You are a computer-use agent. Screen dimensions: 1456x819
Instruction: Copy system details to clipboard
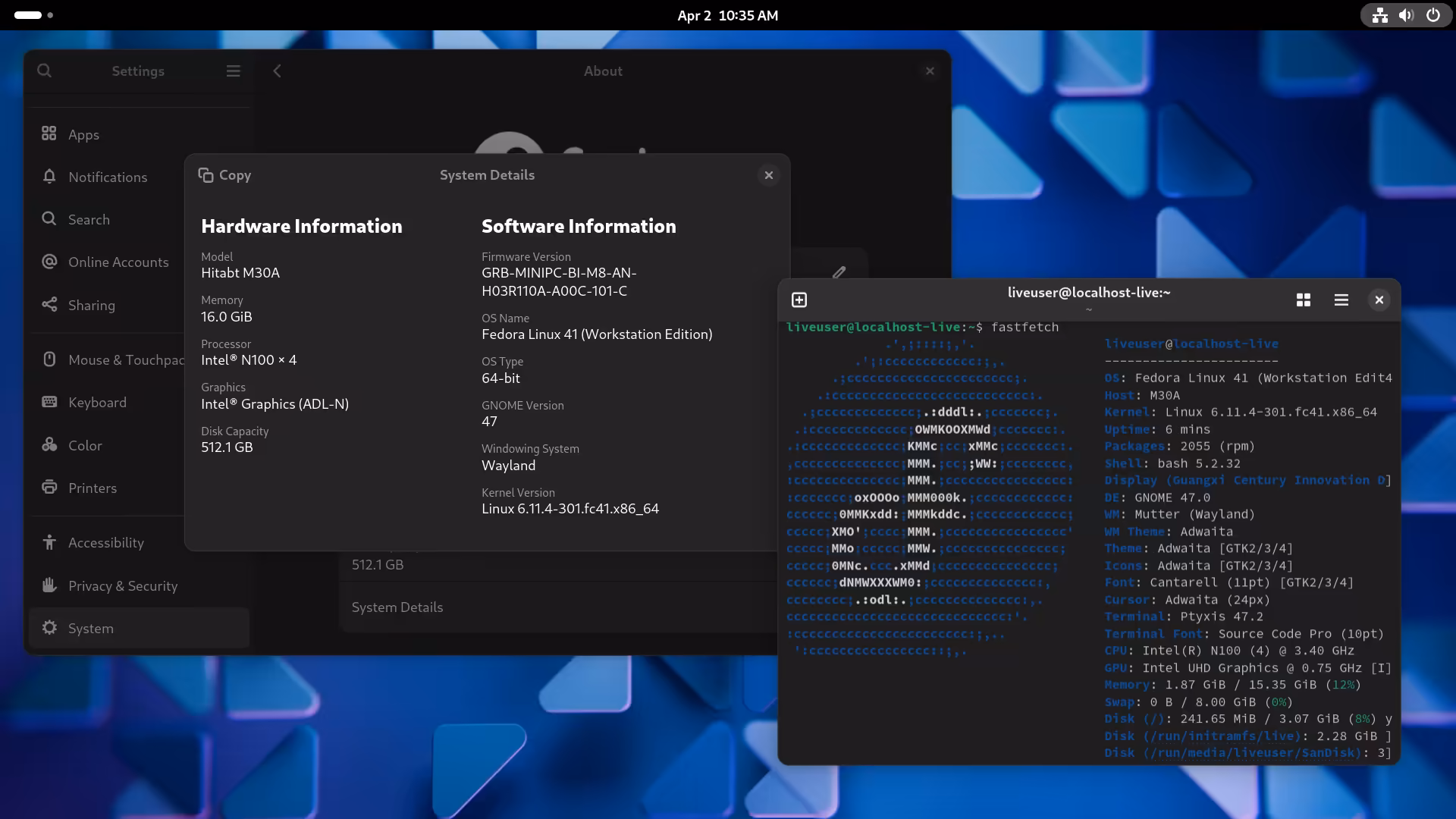[224, 175]
